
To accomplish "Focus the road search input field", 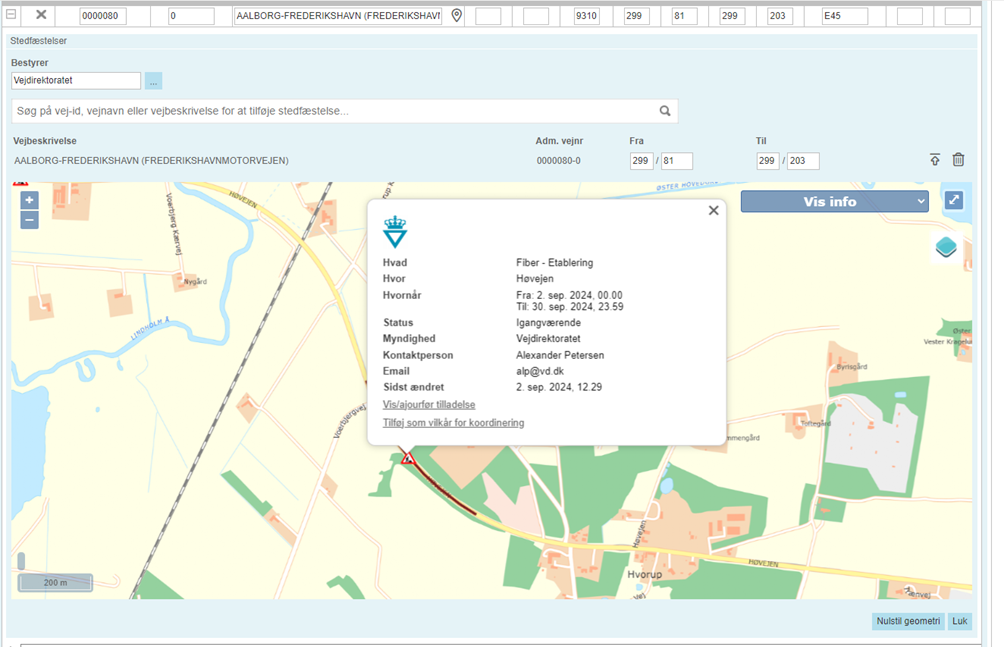I will tap(330, 111).
